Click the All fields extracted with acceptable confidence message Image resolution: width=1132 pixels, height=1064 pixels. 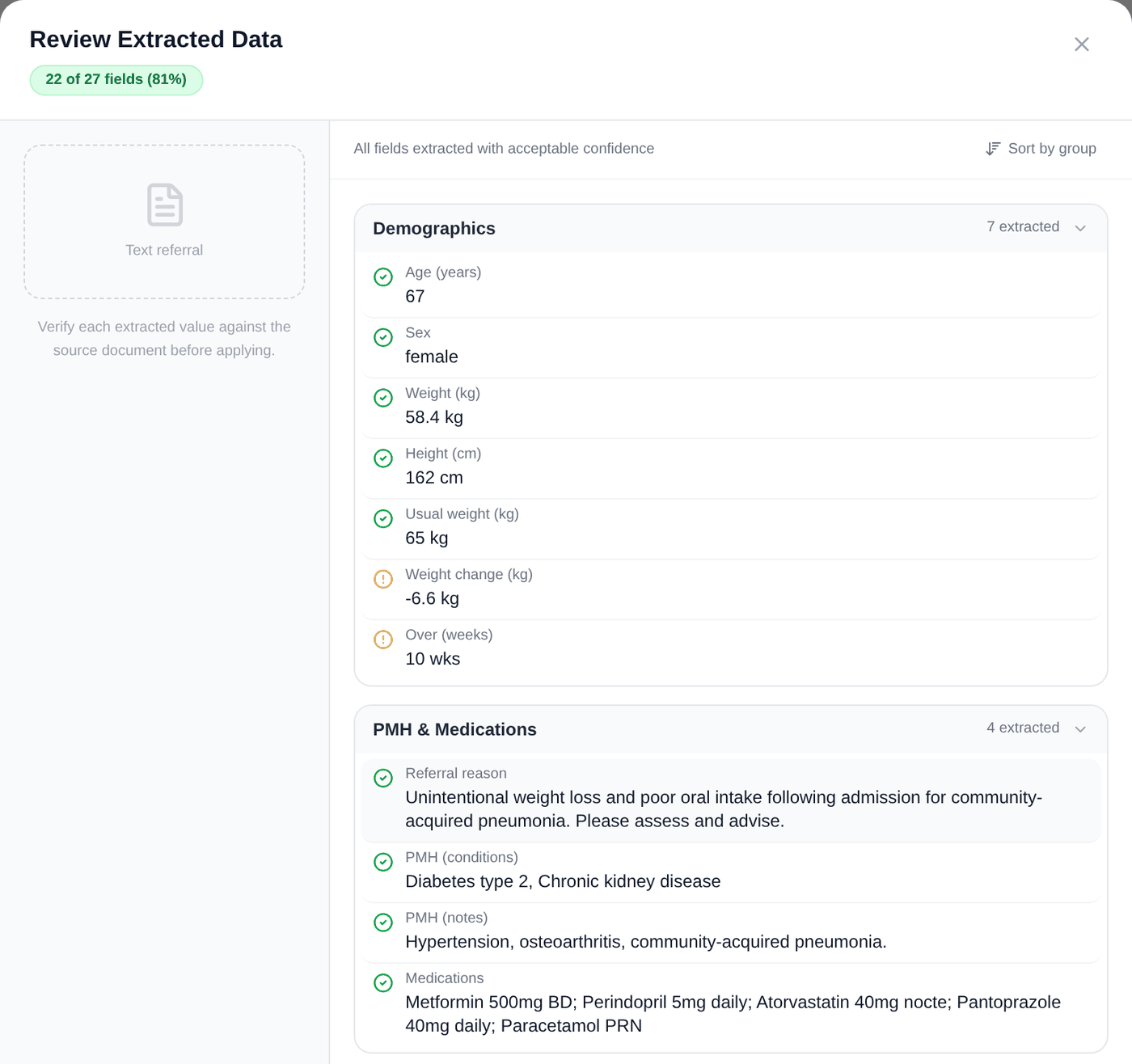504,149
